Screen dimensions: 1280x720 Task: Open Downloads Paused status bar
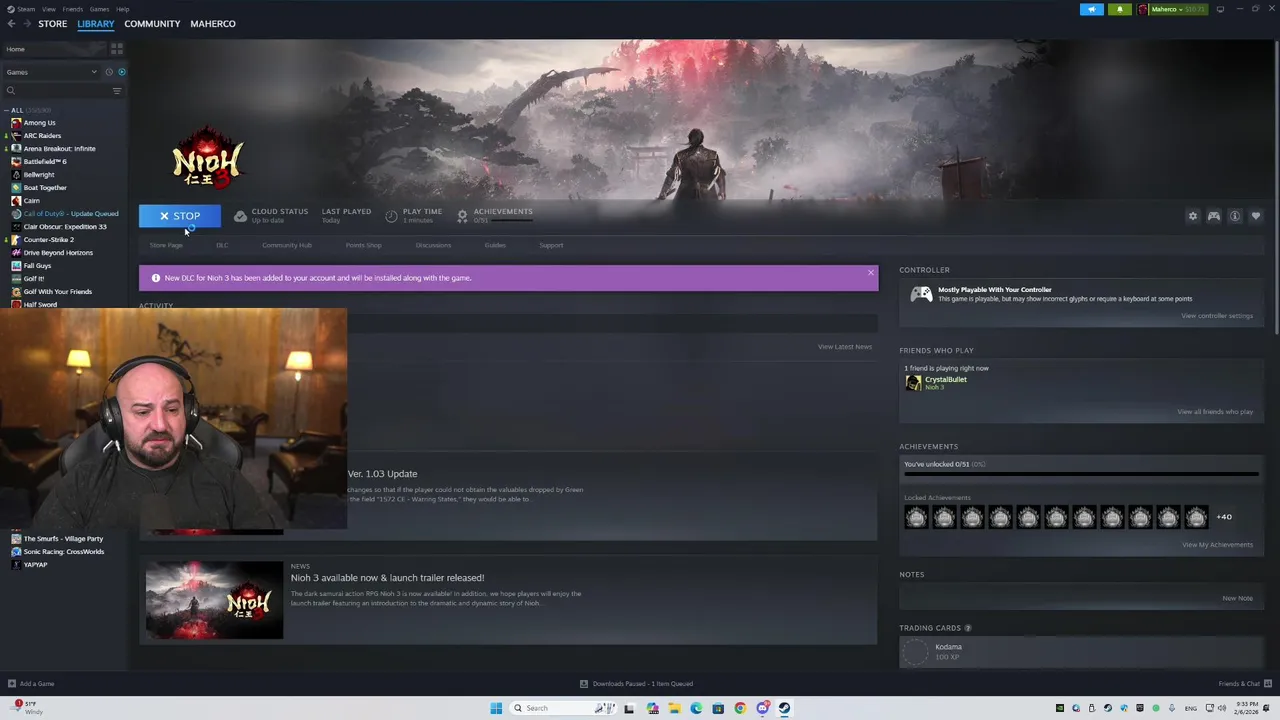tap(637, 684)
